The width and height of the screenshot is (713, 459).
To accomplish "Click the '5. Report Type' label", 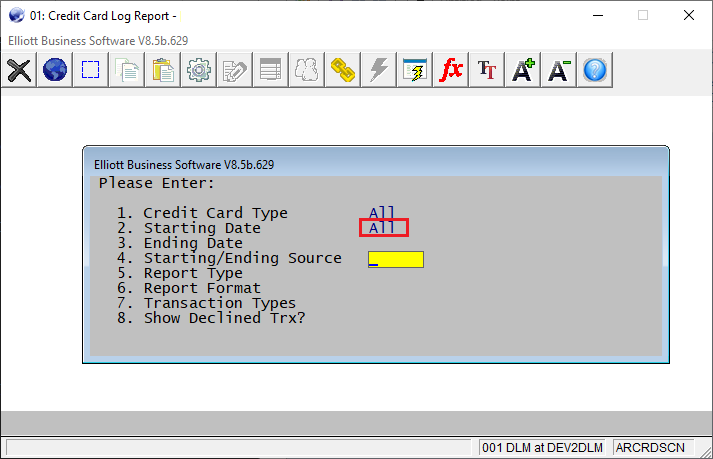I will pos(180,272).
